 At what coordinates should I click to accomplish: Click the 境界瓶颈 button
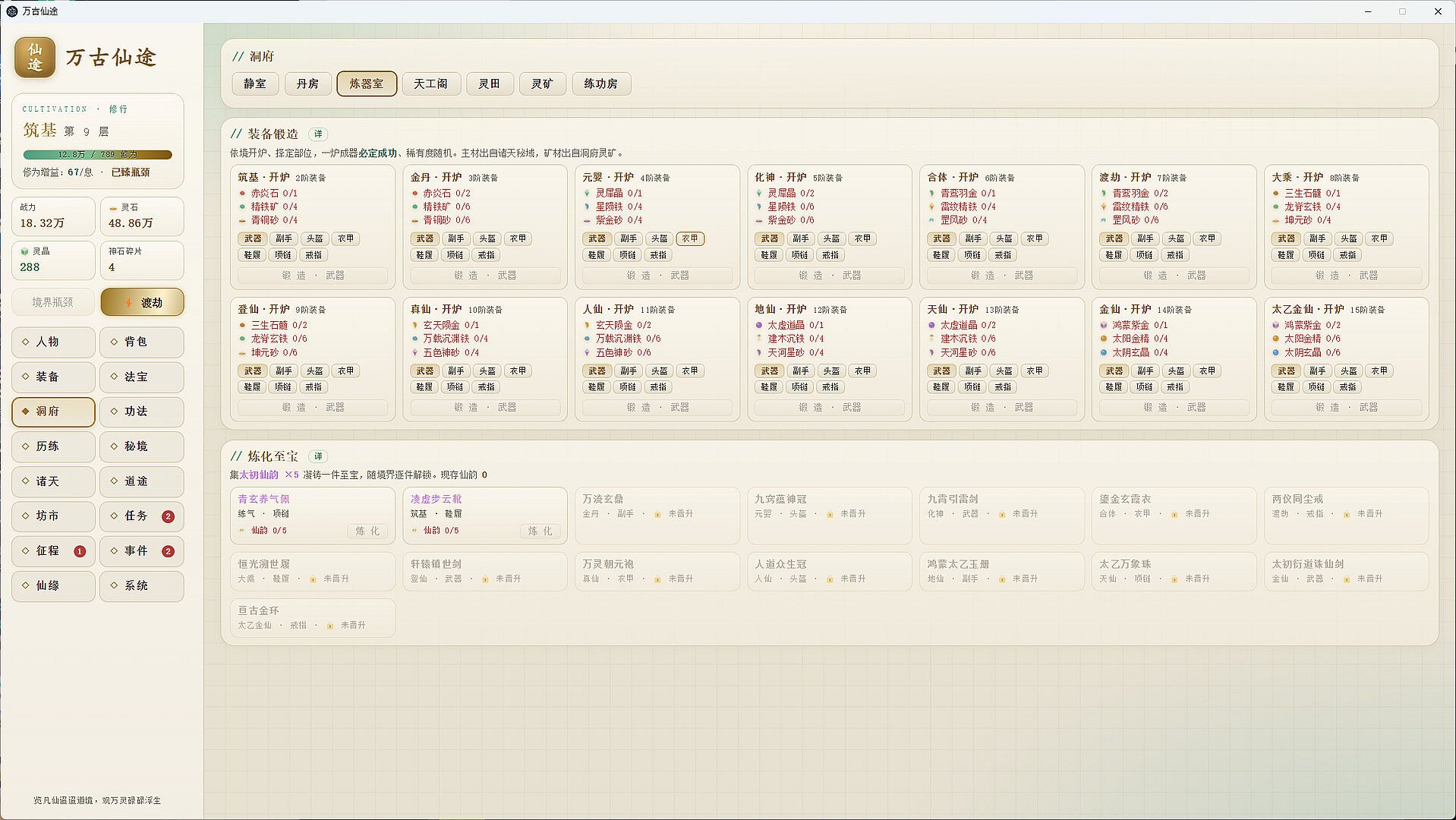point(53,303)
